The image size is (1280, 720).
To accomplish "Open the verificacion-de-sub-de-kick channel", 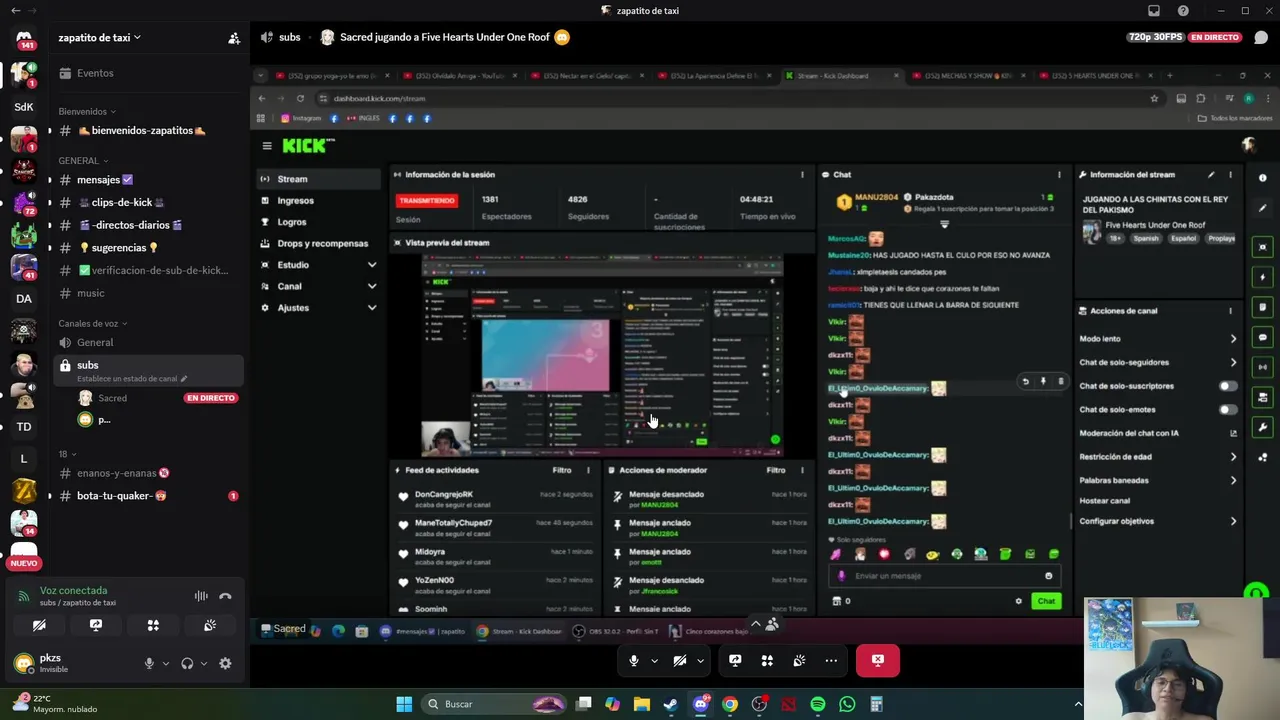I will [148, 270].
